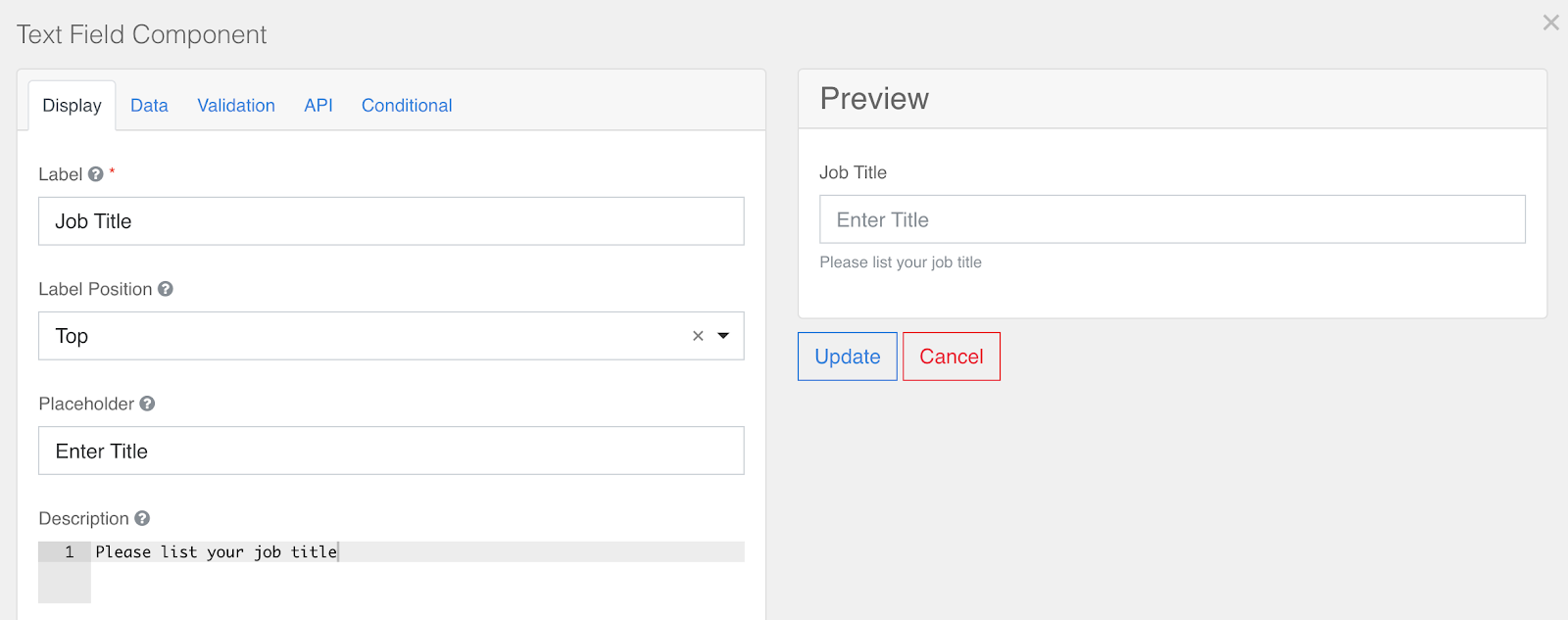Click the help icon beside Placeholder
1568x620 pixels.
[x=147, y=404]
